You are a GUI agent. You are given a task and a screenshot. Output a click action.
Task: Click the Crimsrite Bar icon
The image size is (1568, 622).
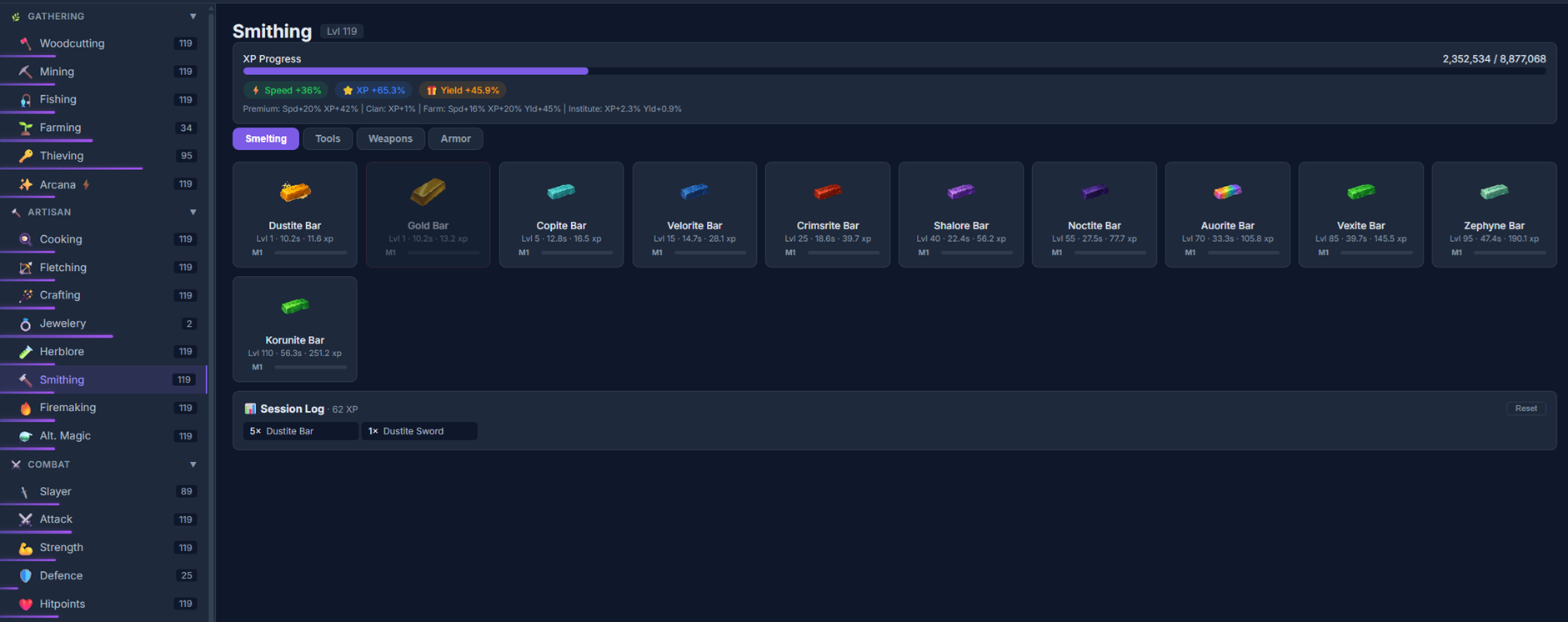pyautogui.click(x=828, y=192)
